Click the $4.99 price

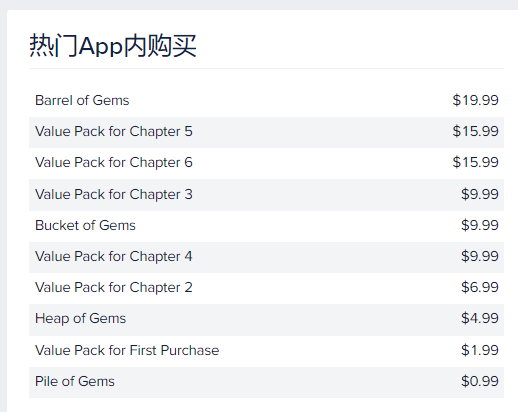pos(480,318)
